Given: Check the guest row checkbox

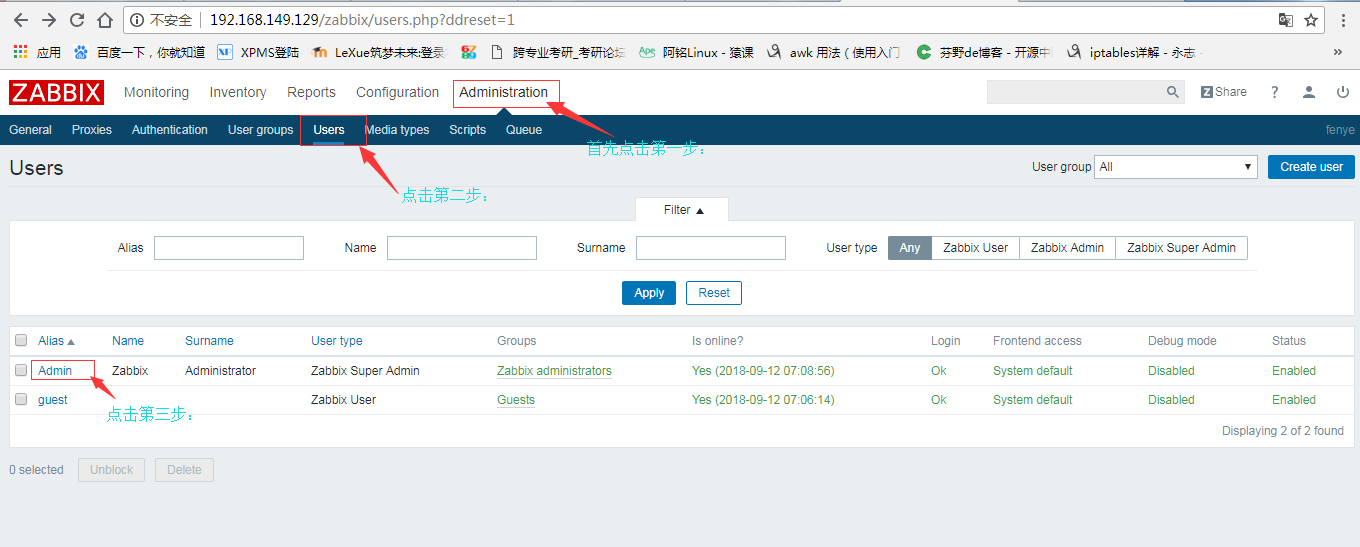Looking at the screenshot, I should tap(21, 399).
